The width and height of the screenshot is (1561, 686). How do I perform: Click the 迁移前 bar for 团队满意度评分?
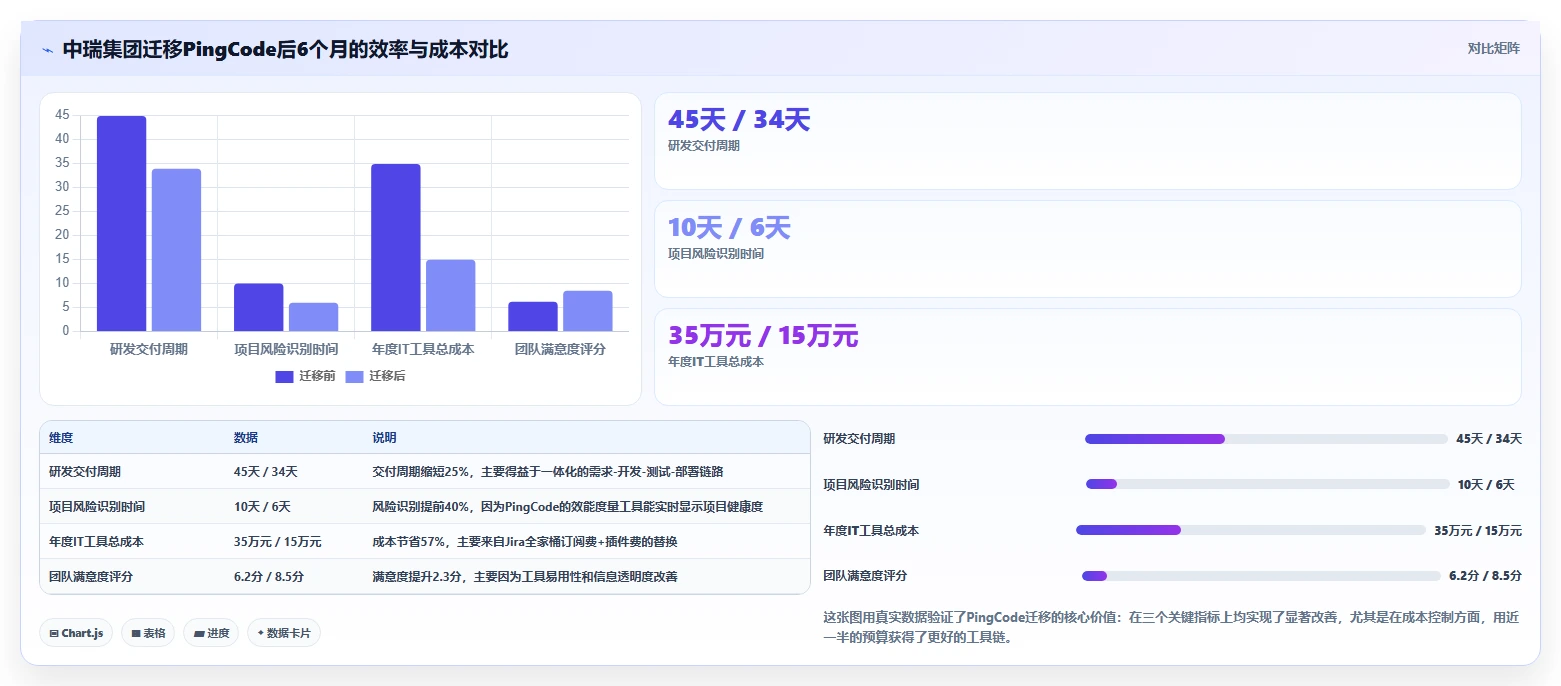click(532, 316)
